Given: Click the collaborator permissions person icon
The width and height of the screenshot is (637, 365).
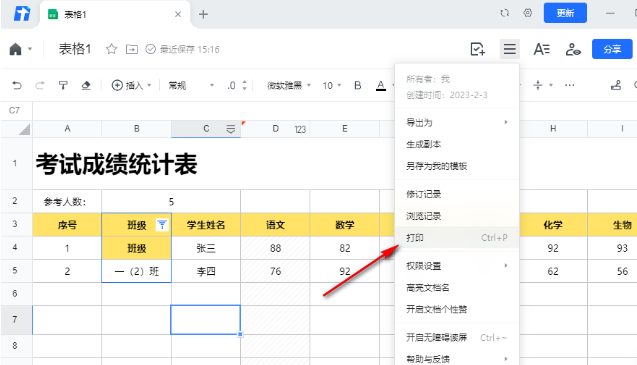Looking at the screenshot, I should coord(573,49).
